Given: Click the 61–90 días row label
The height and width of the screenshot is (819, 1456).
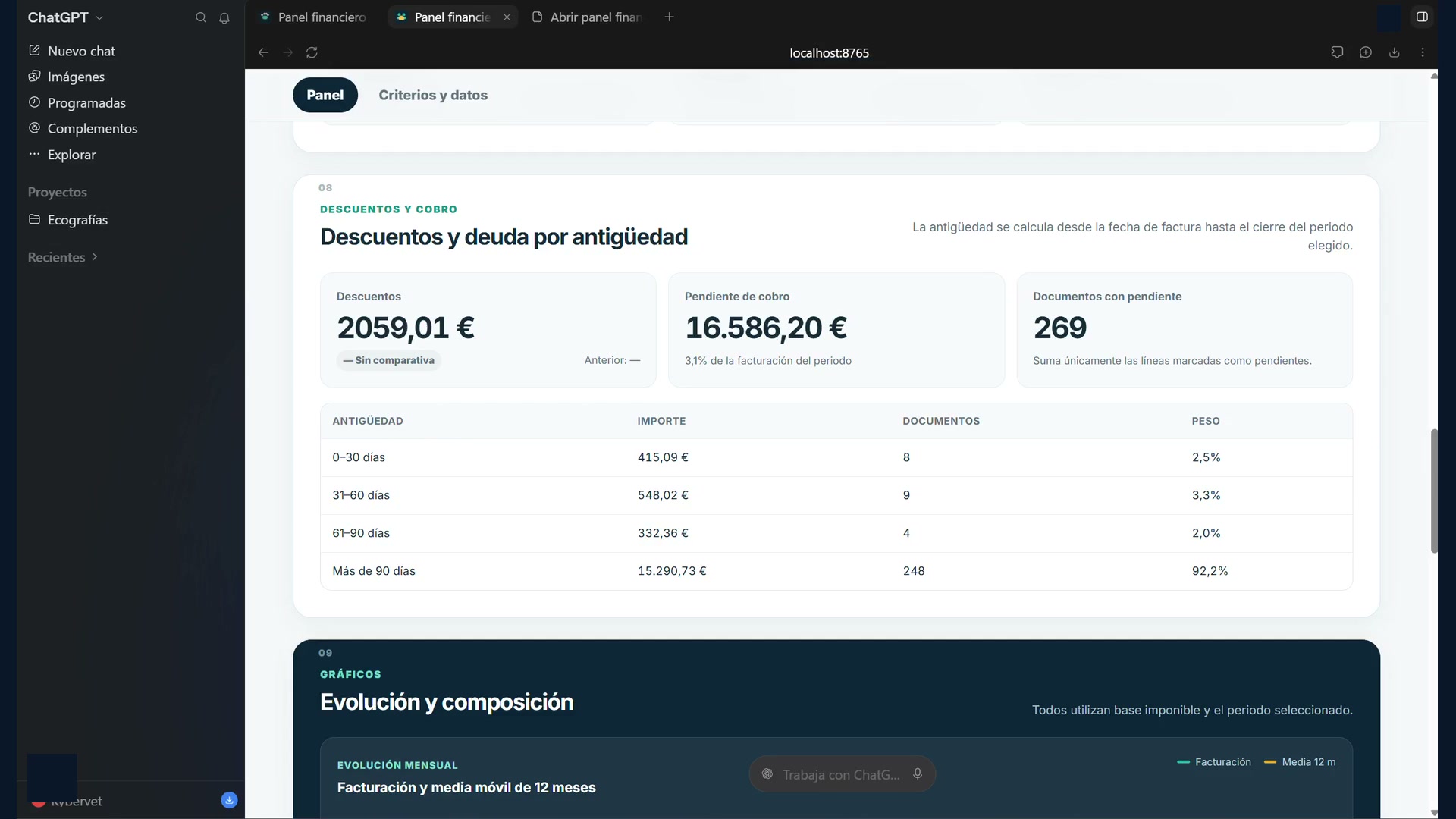Looking at the screenshot, I should pyautogui.click(x=361, y=533).
